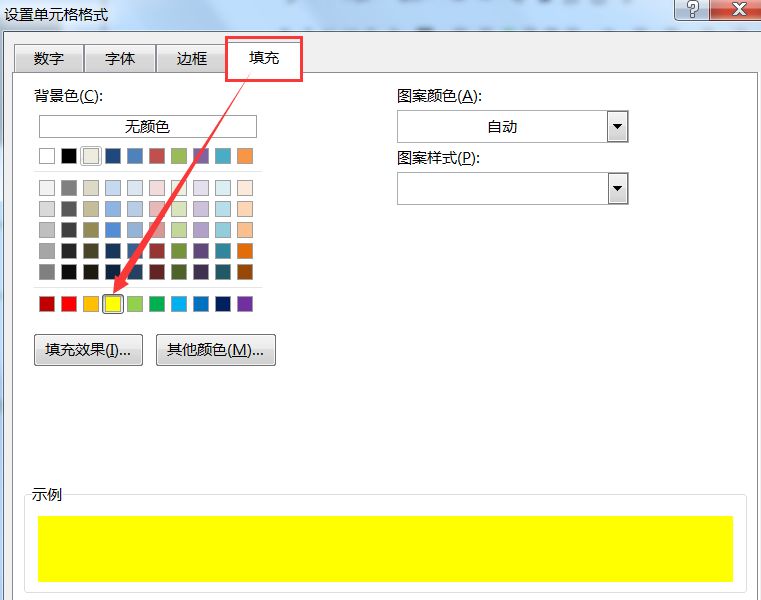Open the 边框 tab
Screen dimensions: 761x600
(191, 59)
